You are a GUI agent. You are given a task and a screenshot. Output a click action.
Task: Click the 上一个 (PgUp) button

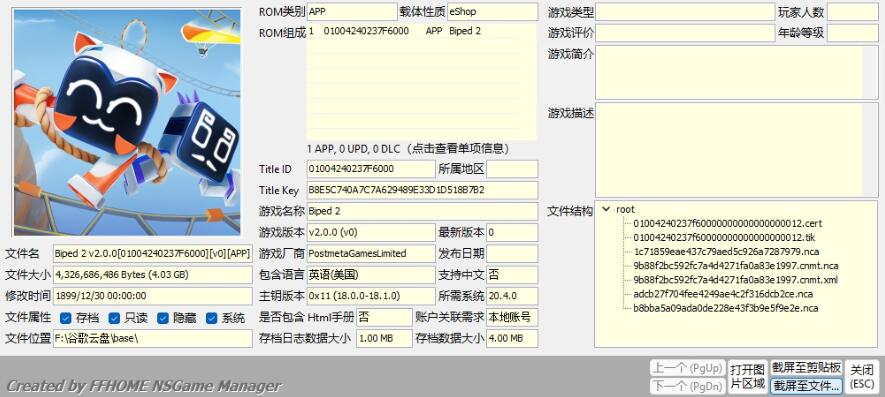click(x=687, y=368)
